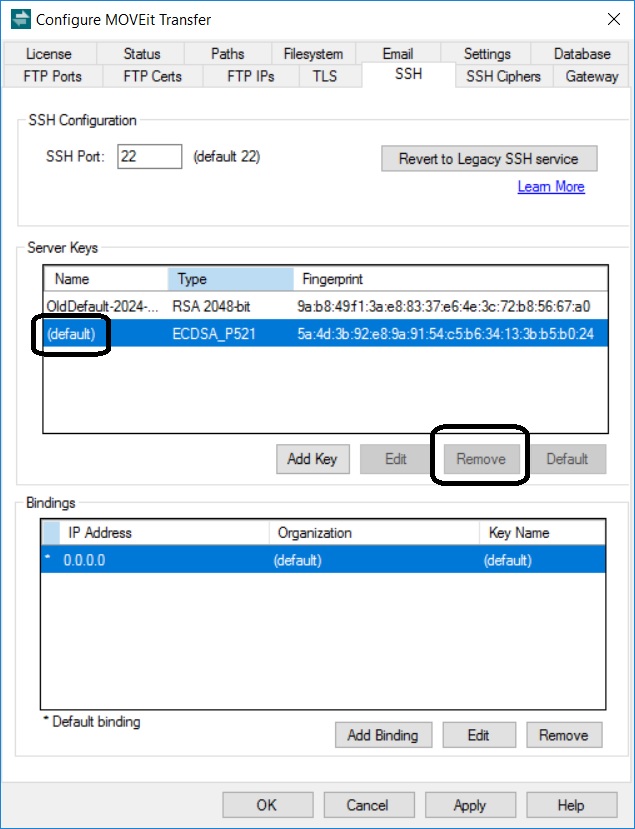635x829 pixels.
Task: Click the bindings Remove button
Action: [564, 735]
